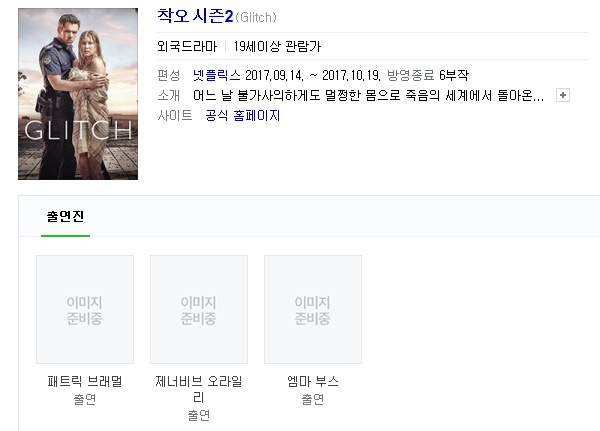Screen dimensions: 600x431
Task: Select the 출연진 tab
Action: pyautogui.click(x=65, y=216)
